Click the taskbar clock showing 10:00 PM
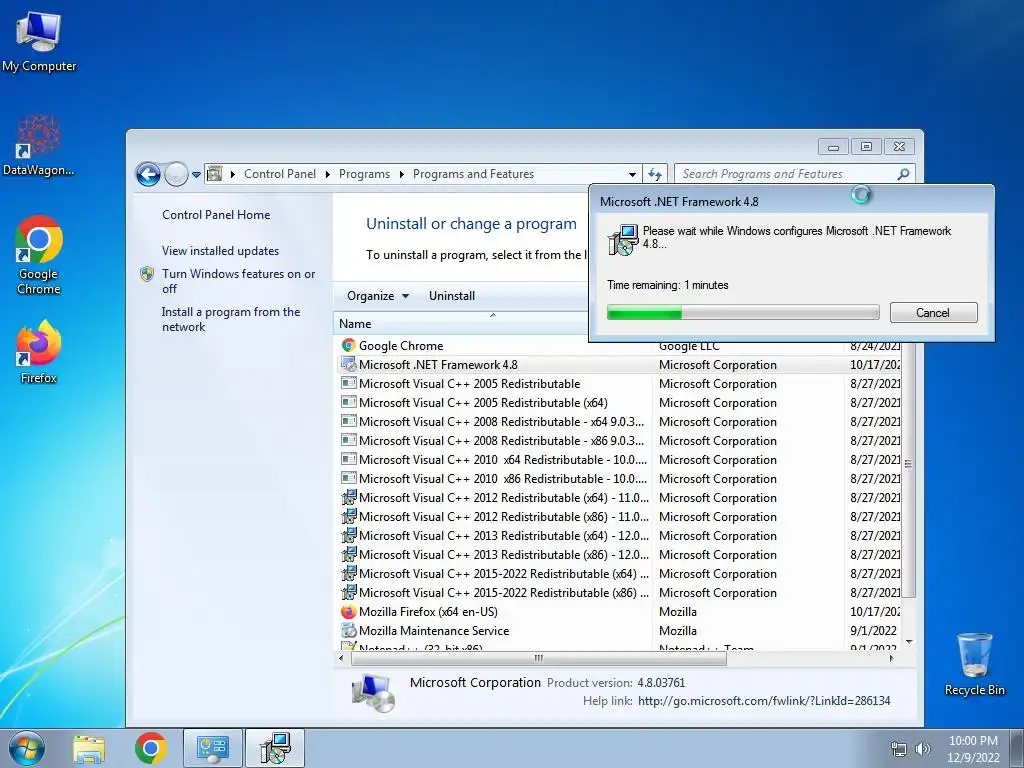 click(x=973, y=749)
